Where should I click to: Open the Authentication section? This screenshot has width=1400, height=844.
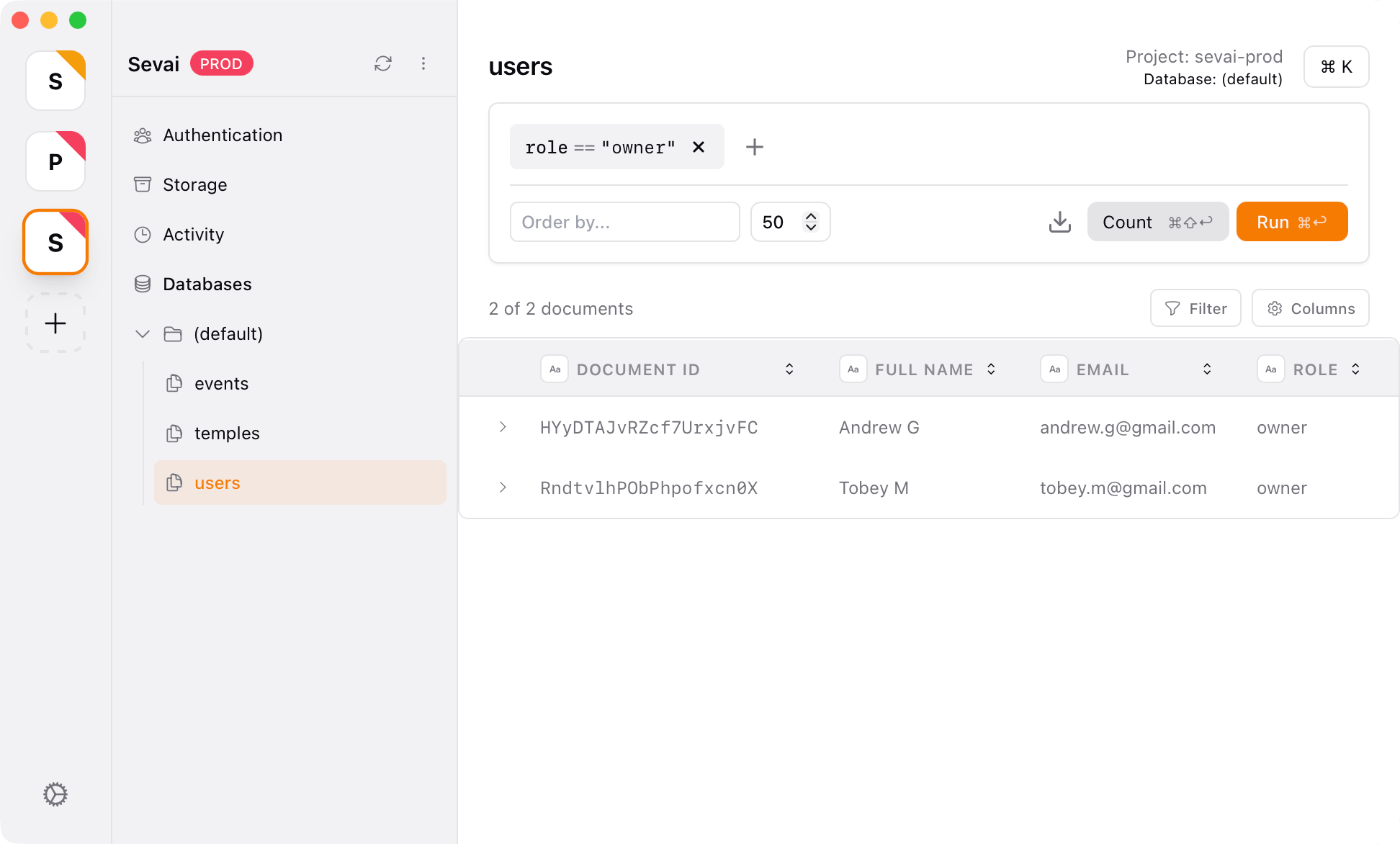(222, 135)
